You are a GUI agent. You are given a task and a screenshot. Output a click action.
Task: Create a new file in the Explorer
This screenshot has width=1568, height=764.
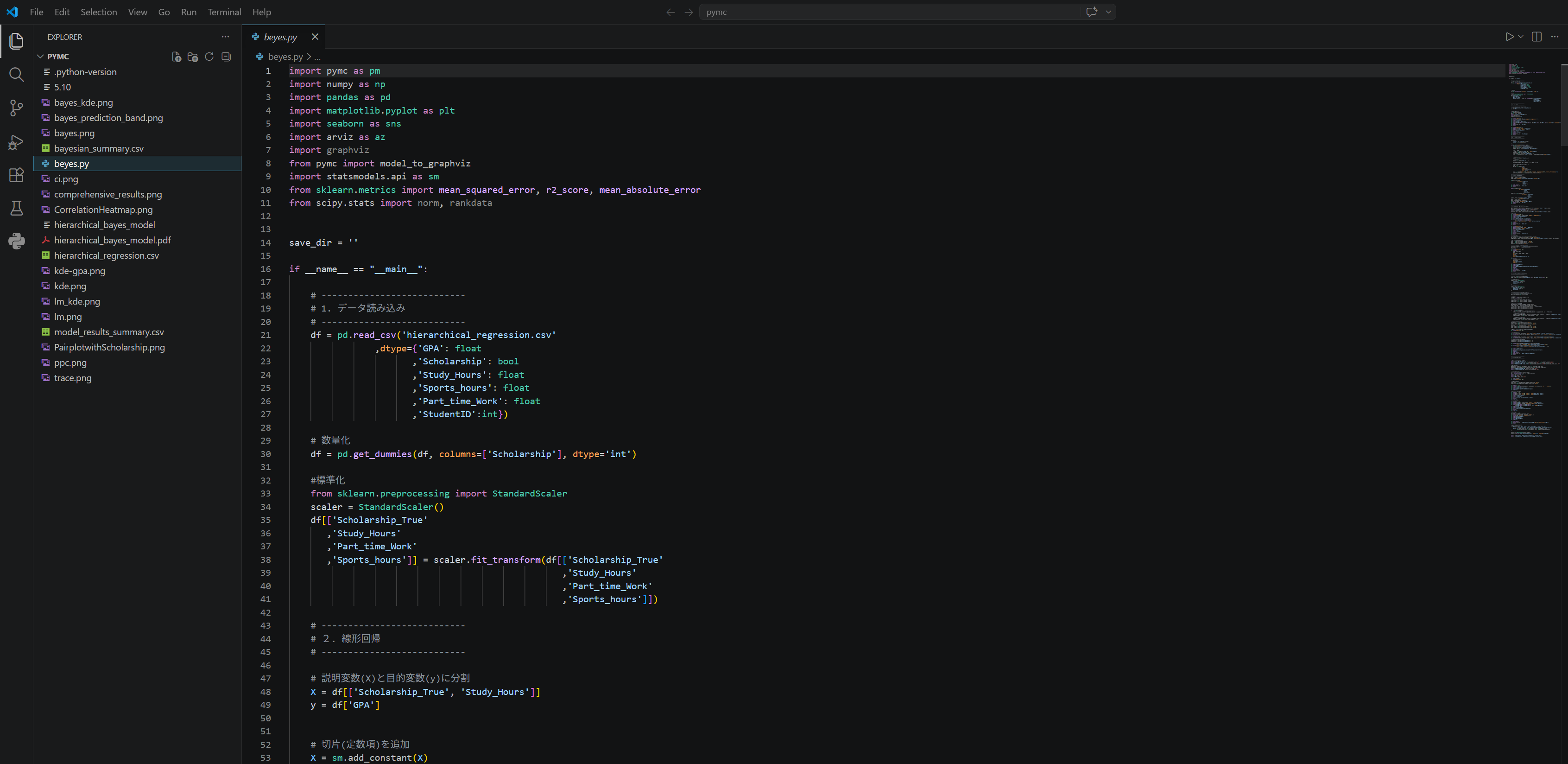point(176,57)
